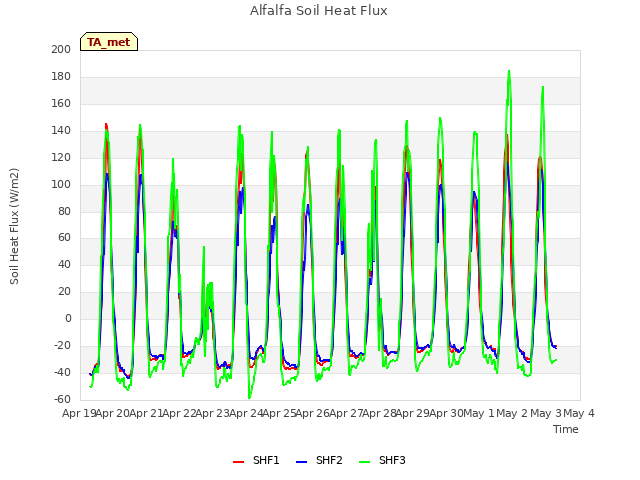Click the chart title Alfalfa Soil Heat Flux
This screenshot has width=640, height=480.
pyautogui.click(x=319, y=11)
